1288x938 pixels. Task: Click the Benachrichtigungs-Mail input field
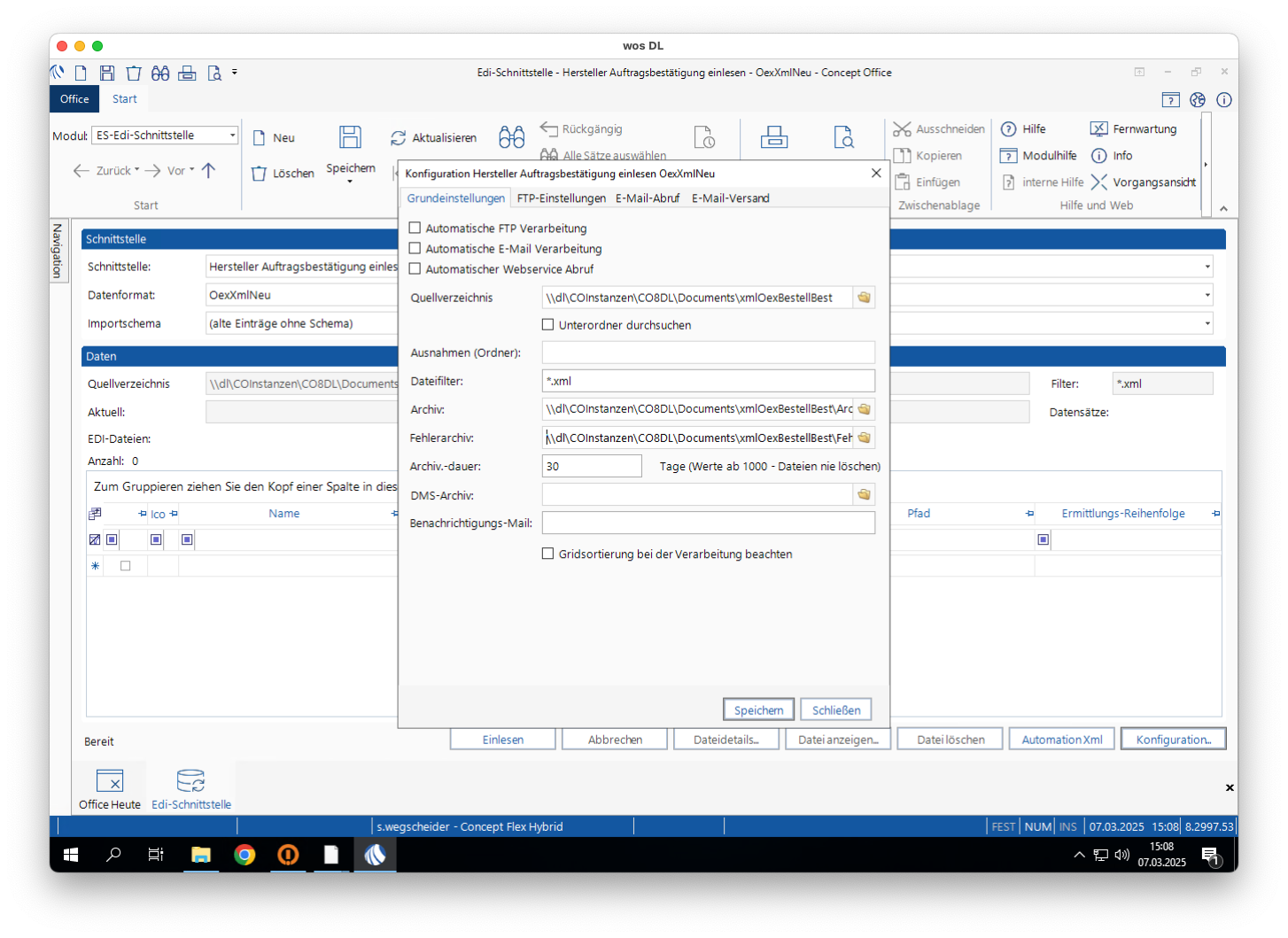point(709,523)
